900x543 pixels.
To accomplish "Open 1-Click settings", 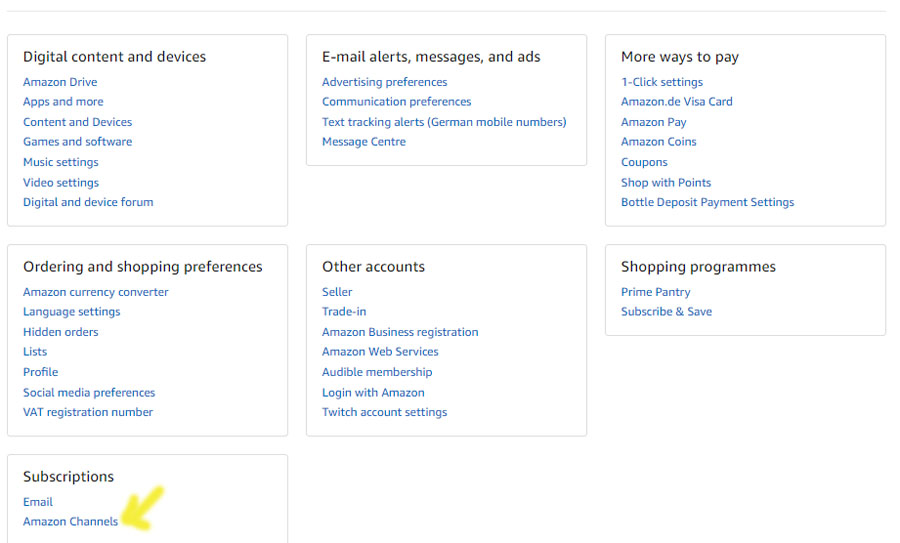I will [662, 82].
